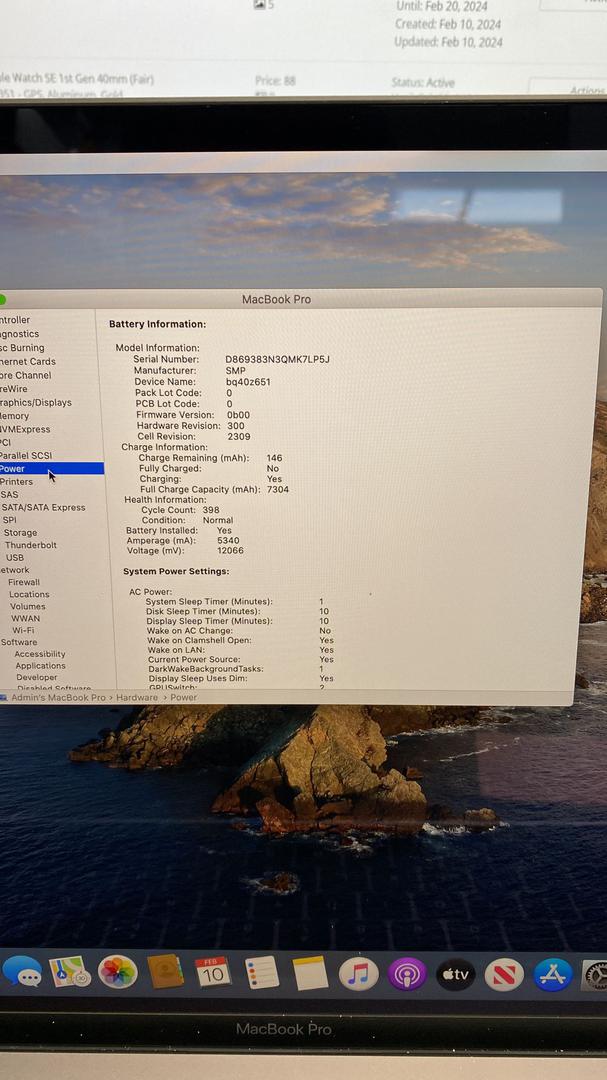Image resolution: width=607 pixels, height=1080 pixels.
Task: Select Power in the sidebar list
Action: [52, 468]
